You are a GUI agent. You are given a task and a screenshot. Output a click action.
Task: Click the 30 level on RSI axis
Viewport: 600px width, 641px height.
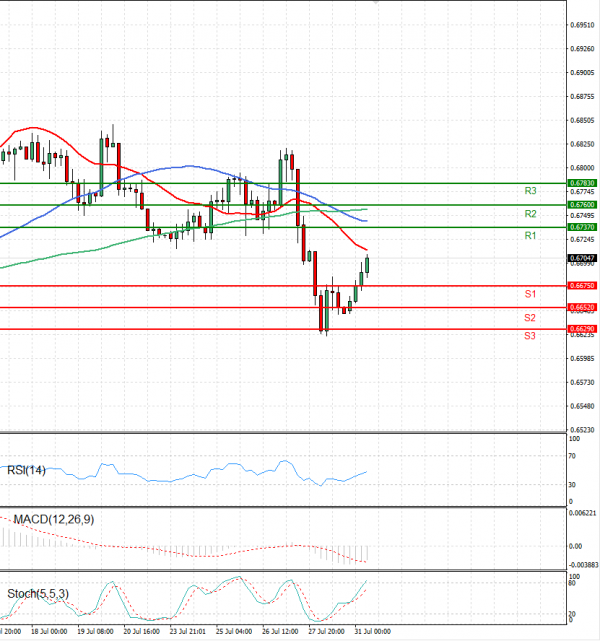[572, 485]
